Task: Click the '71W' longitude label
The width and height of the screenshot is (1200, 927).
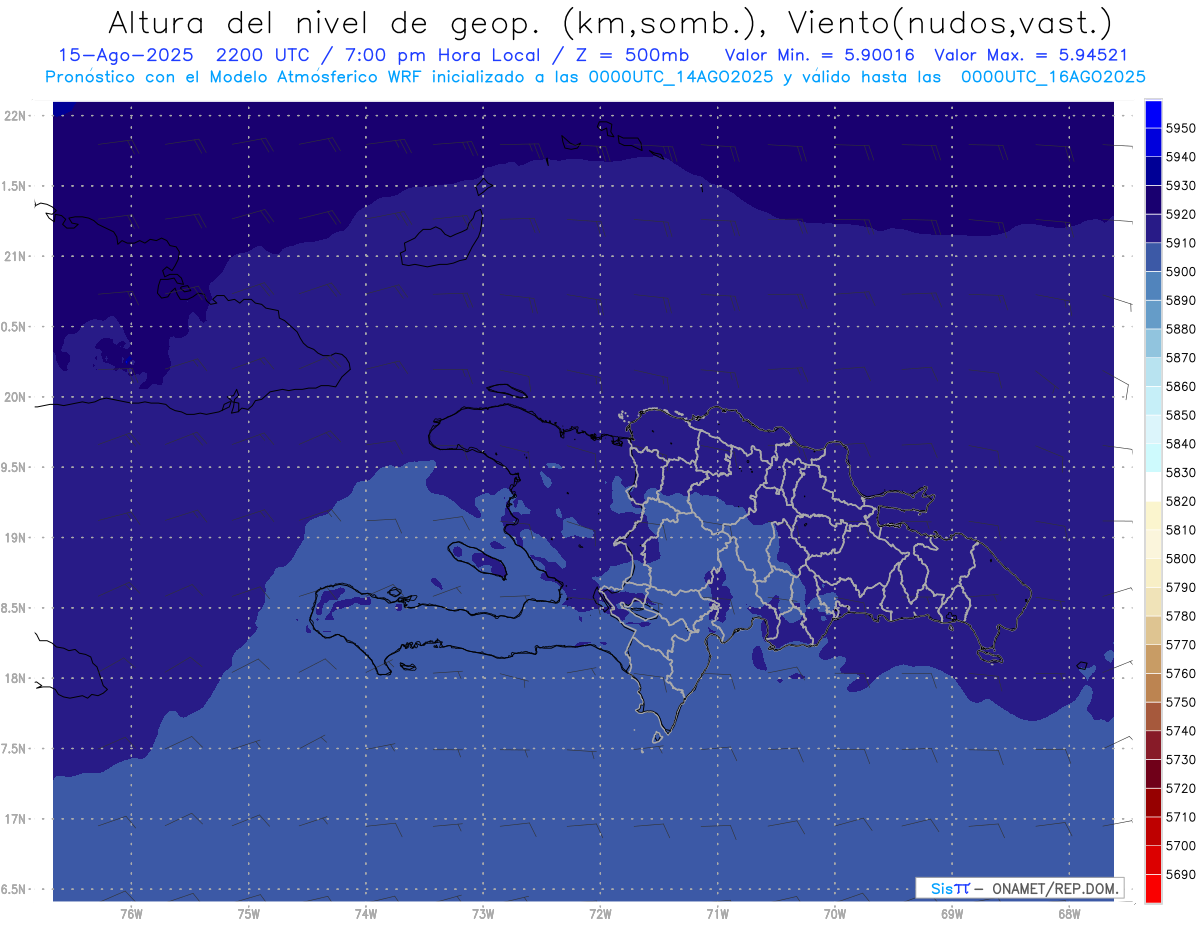Action: [x=717, y=914]
